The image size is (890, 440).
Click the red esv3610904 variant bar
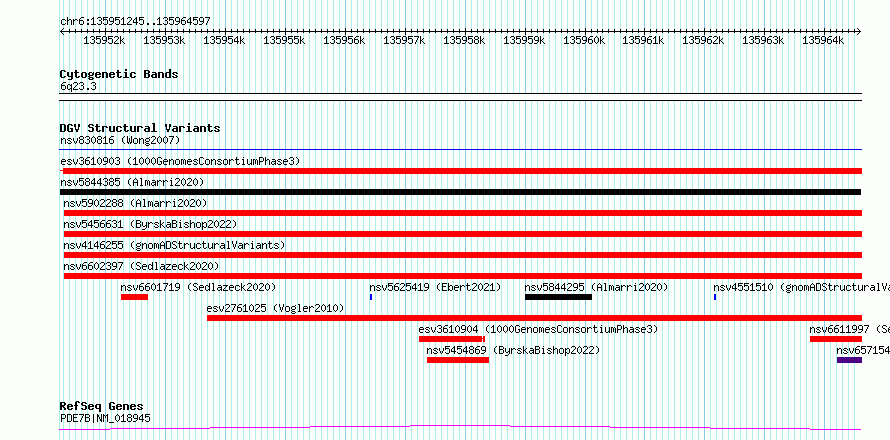pyautogui.click(x=452, y=339)
